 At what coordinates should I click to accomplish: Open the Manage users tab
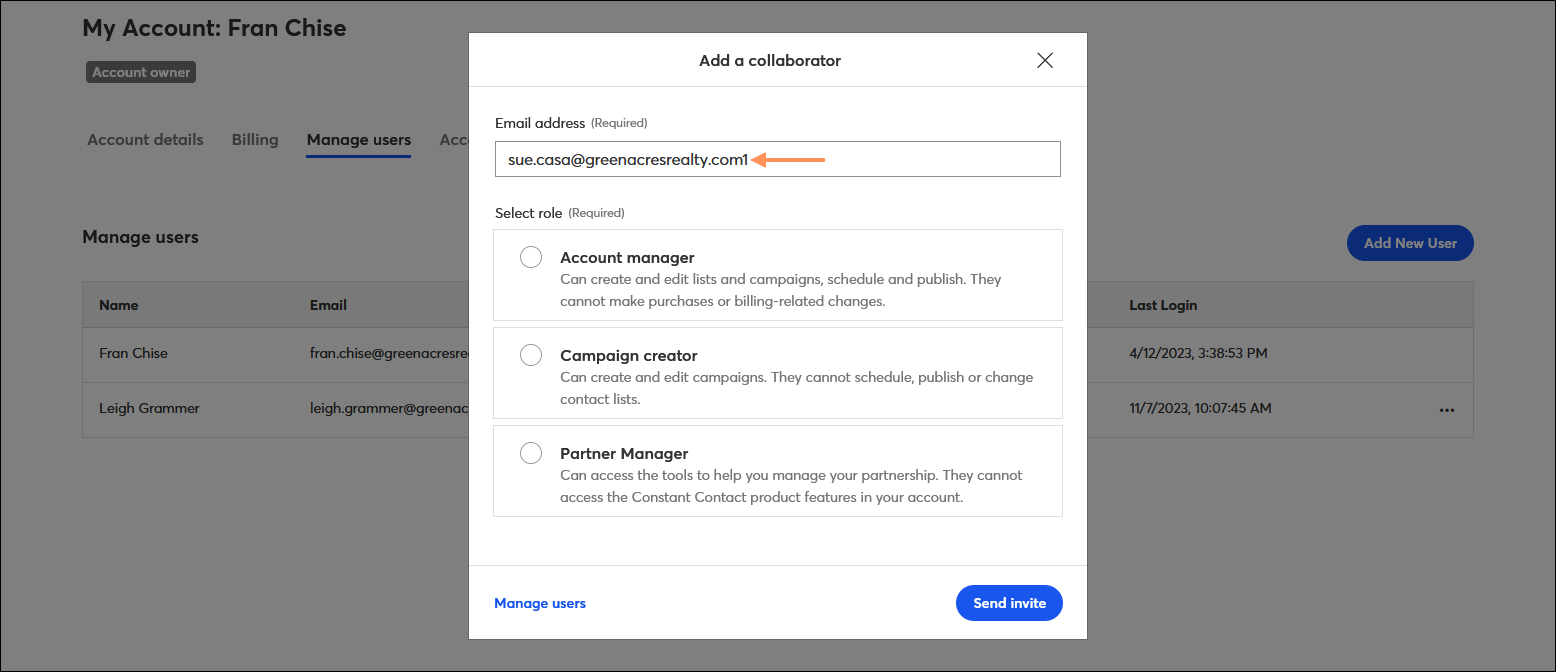click(x=359, y=140)
